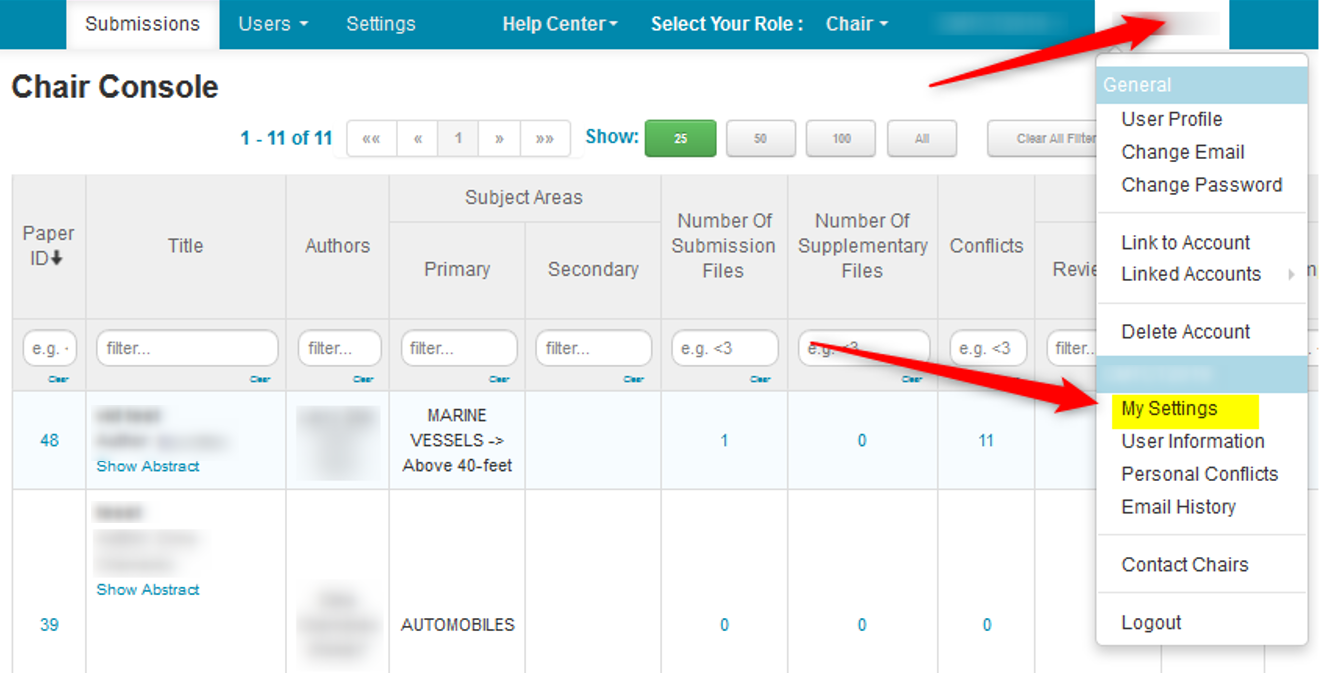Focus the Paper ID filter field

(x=49, y=348)
